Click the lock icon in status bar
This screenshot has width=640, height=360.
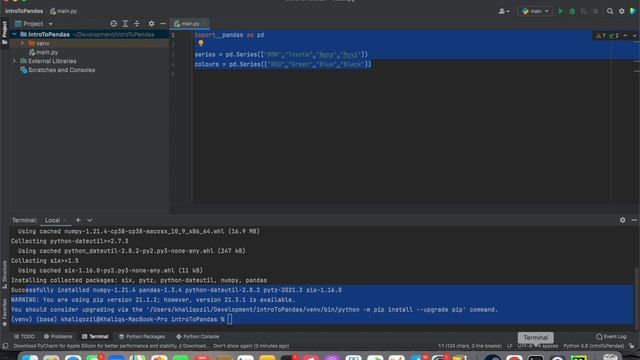pos(632,346)
